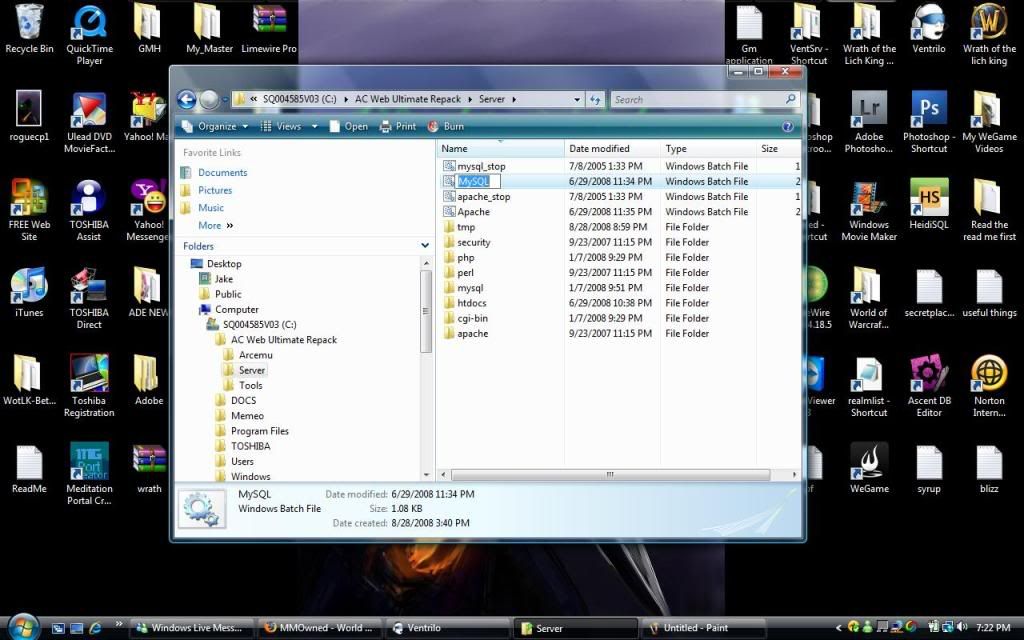Launch iTunes desktop shortcut

click(29, 294)
